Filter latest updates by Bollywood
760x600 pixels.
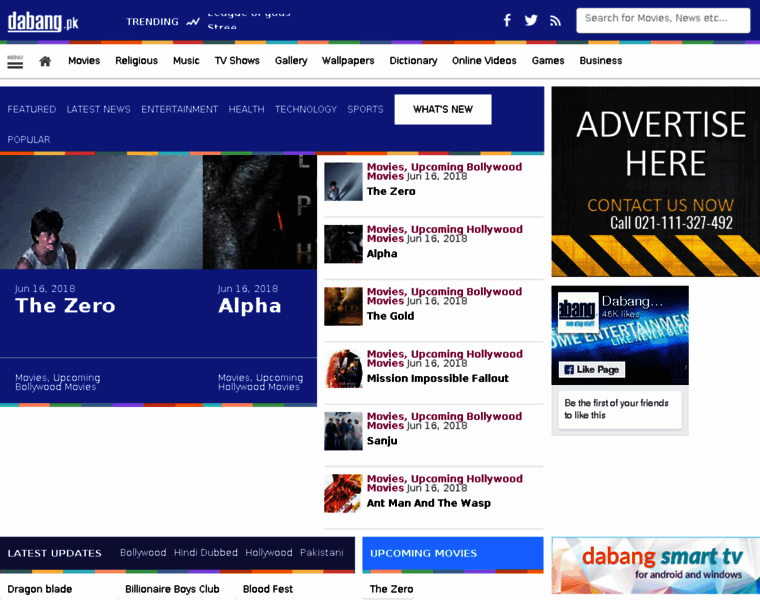[143, 553]
